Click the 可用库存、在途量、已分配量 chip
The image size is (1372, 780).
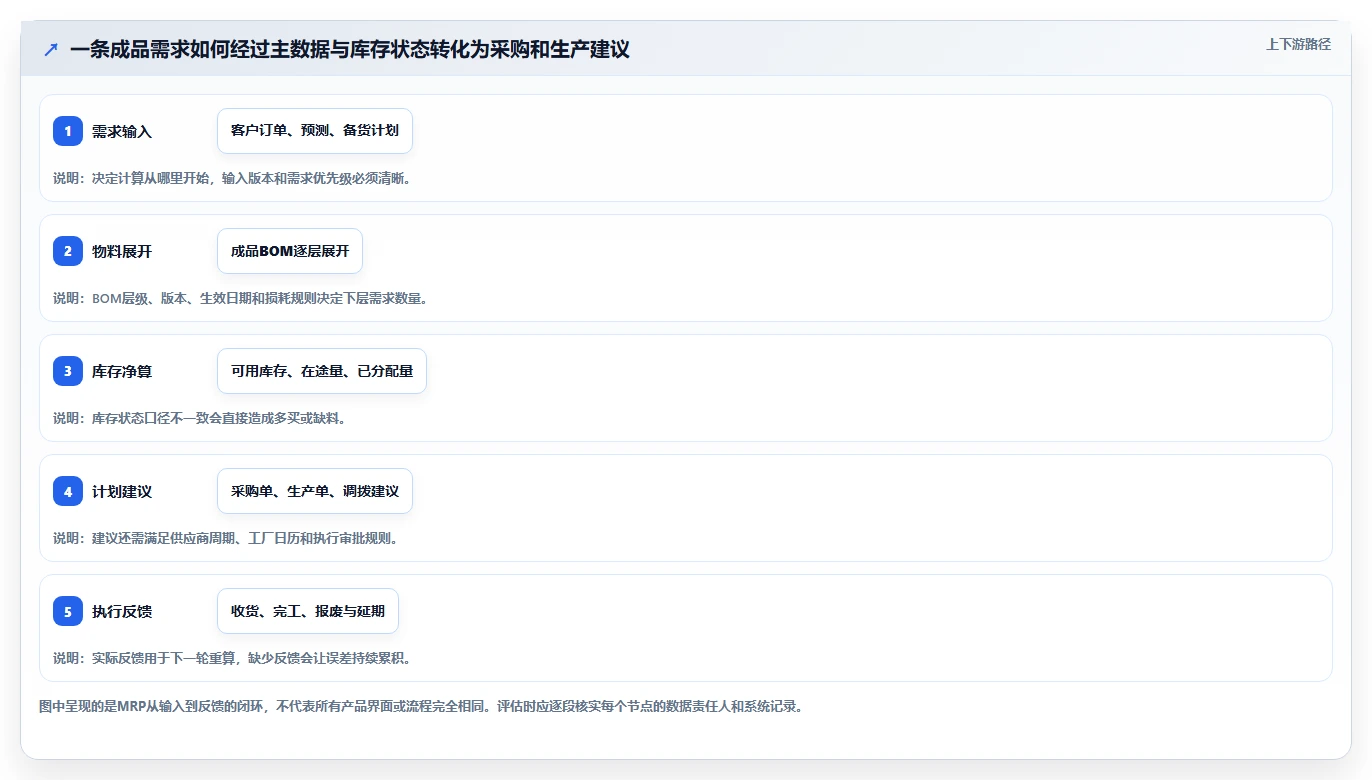click(322, 371)
